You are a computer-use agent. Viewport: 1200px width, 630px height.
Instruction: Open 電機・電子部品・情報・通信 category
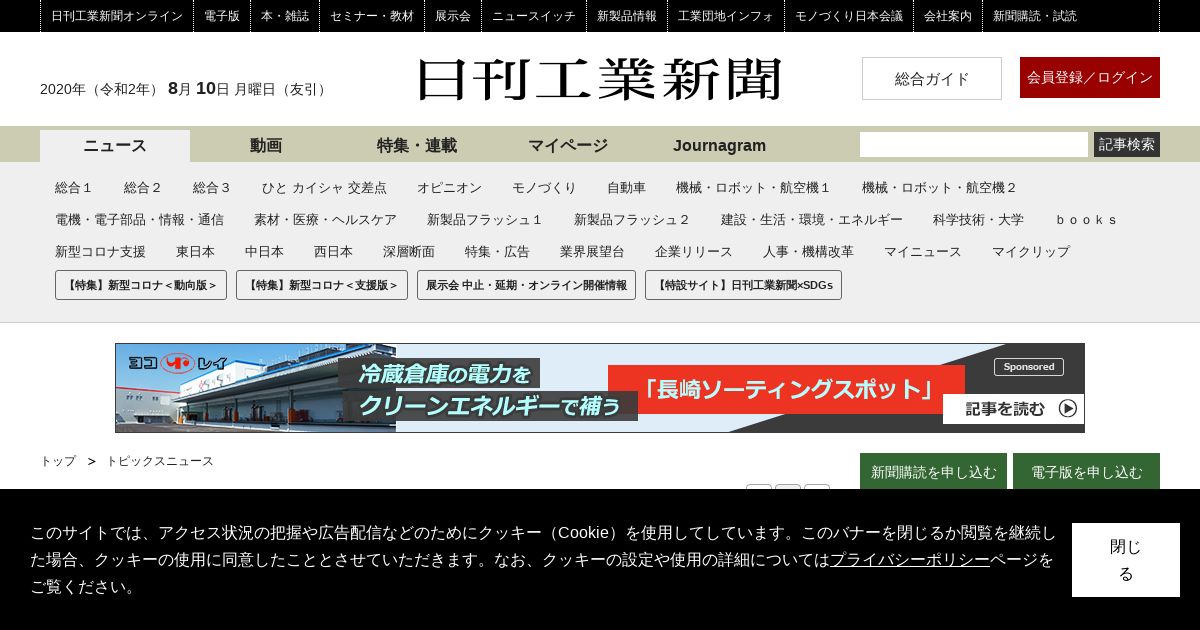(x=139, y=220)
